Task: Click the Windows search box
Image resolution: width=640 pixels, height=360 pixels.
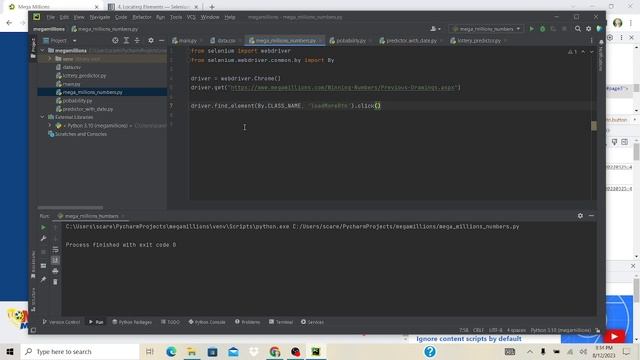Action: (x=80, y=351)
